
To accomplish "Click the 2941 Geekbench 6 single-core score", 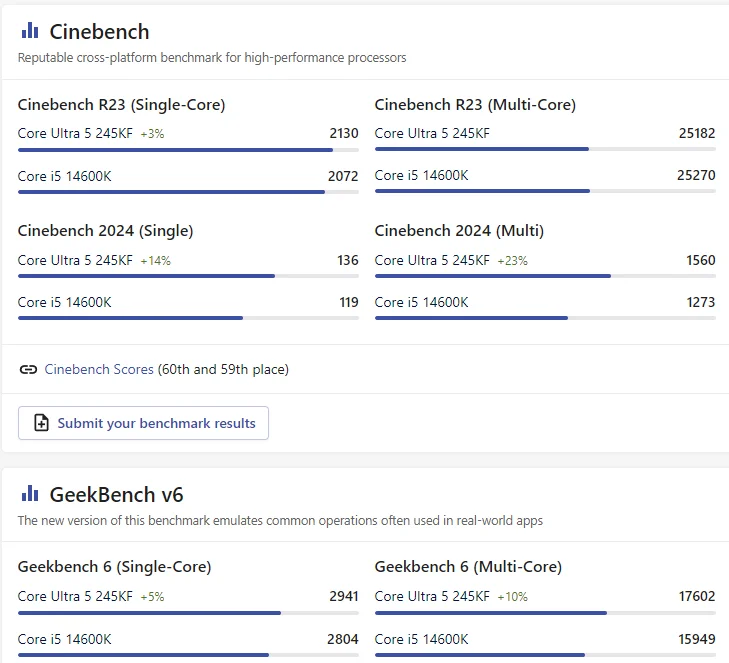I will 343,597.
